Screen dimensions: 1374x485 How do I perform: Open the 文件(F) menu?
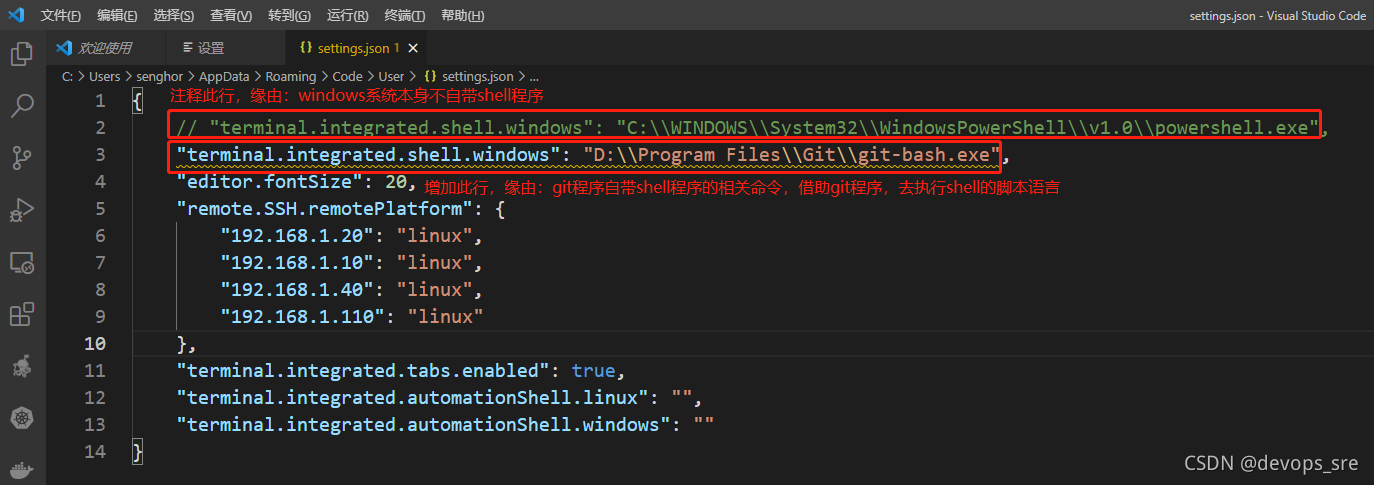pyautogui.click(x=61, y=16)
